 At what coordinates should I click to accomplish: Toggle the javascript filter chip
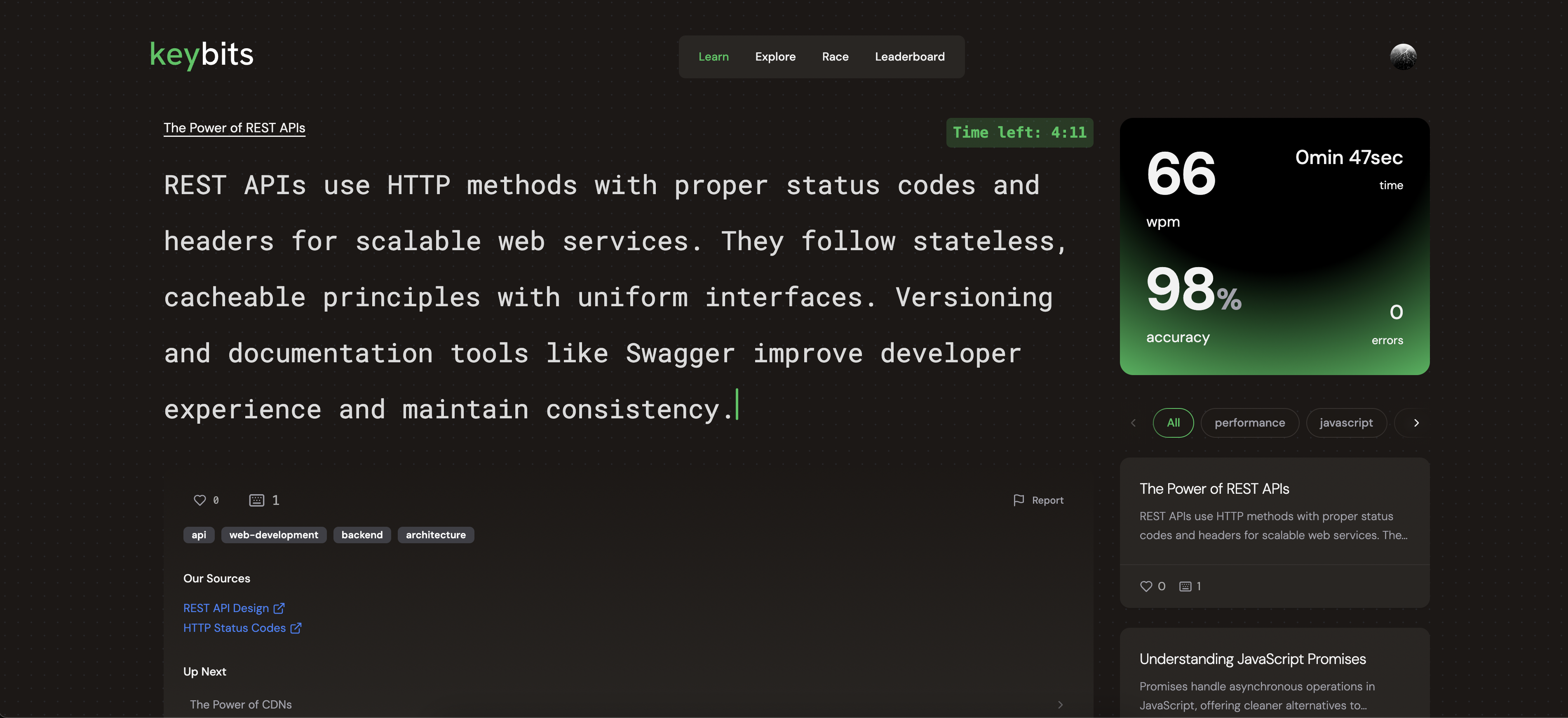pyautogui.click(x=1346, y=423)
